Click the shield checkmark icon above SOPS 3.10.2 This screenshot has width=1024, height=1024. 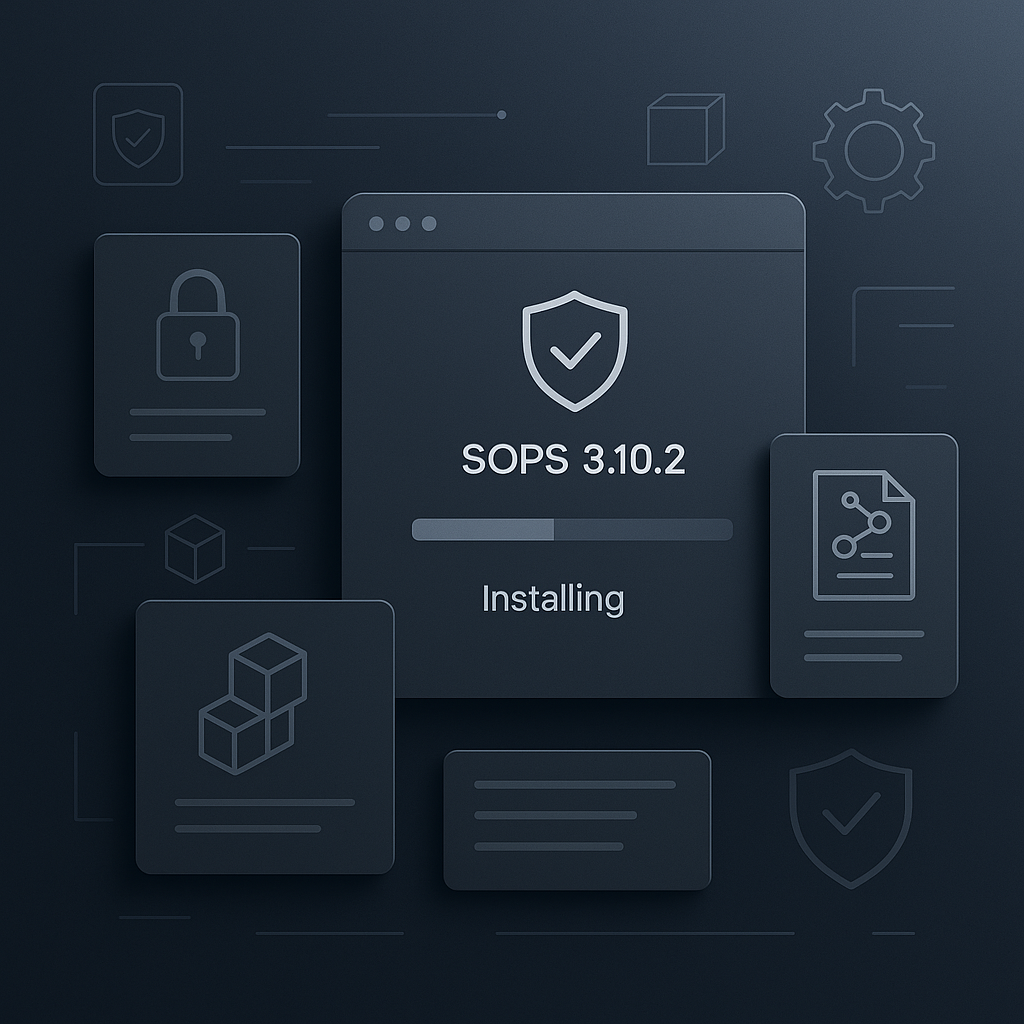coord(575,351)
